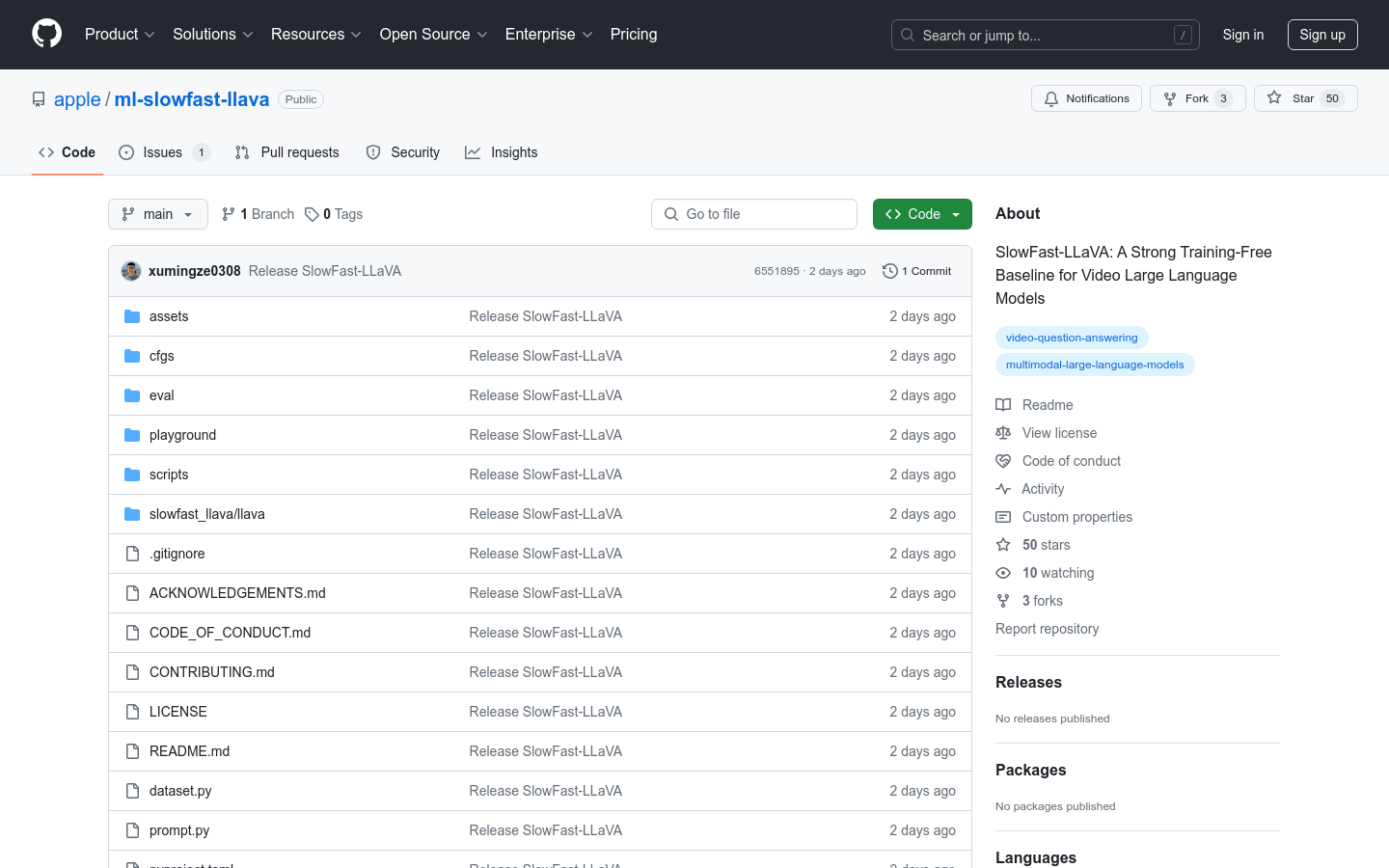
Task: Open the ml-slowfast-llava repository link
Action: [x=192, y=99]
